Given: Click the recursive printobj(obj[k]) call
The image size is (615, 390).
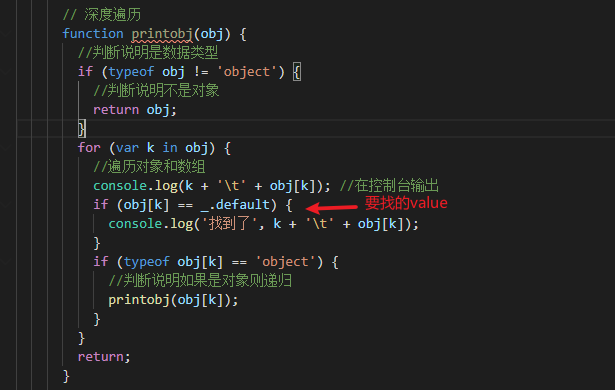Looking at the screenshot, I should click(173, 300).
